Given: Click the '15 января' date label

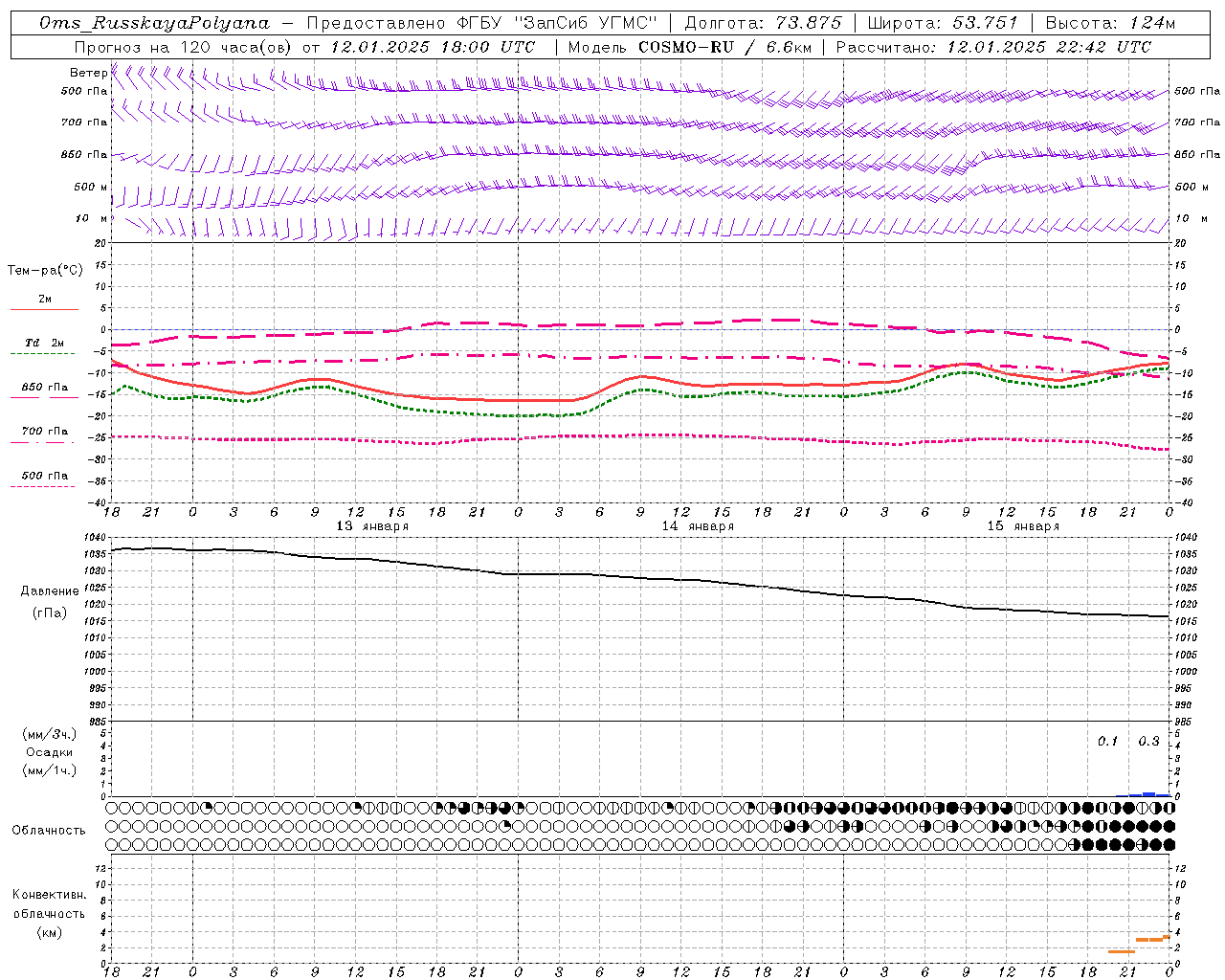Looking at the screenshot, I should [1023, 526].
